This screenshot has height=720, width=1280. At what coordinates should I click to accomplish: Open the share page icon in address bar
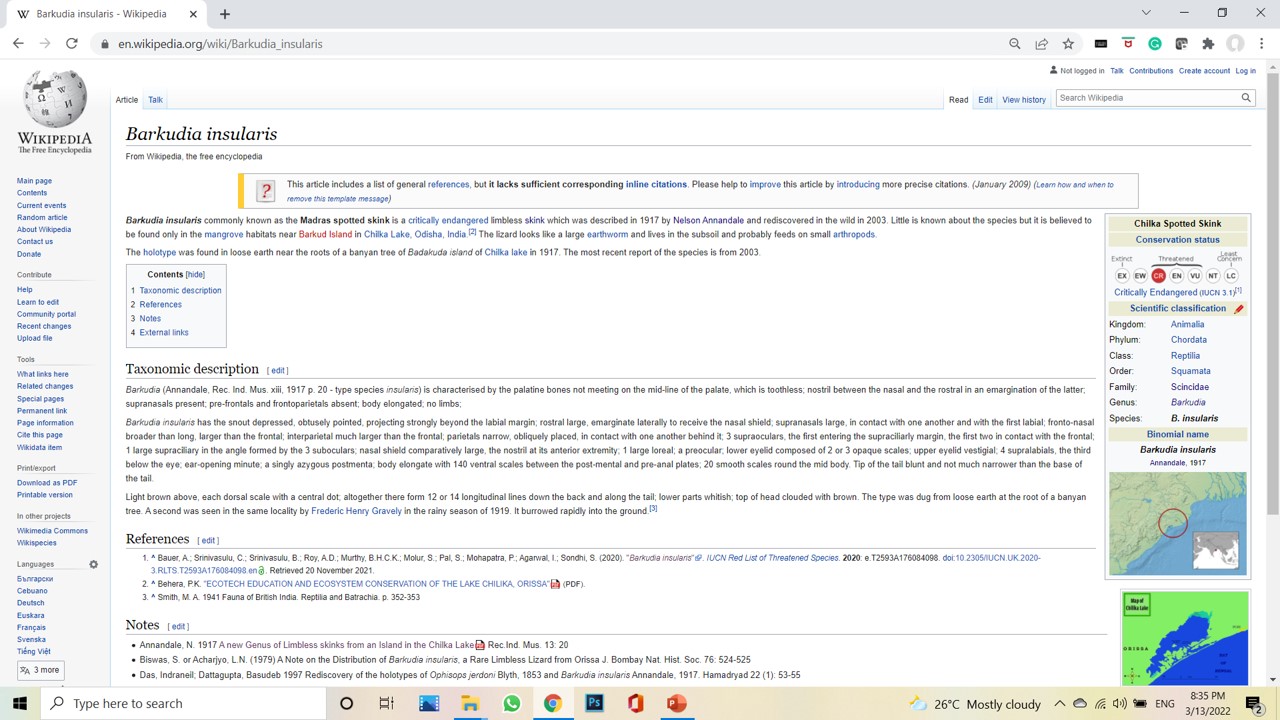click(x=1041, y=44)
